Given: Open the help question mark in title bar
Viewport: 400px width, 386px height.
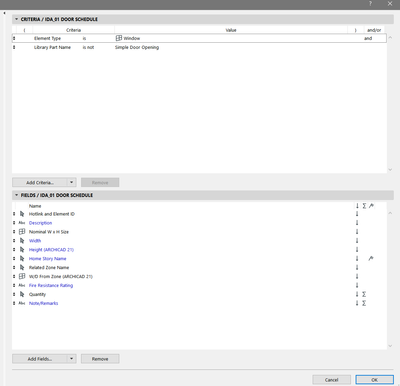Looking at the screenshot, I should pyautogui.click(x=370, y=4).
